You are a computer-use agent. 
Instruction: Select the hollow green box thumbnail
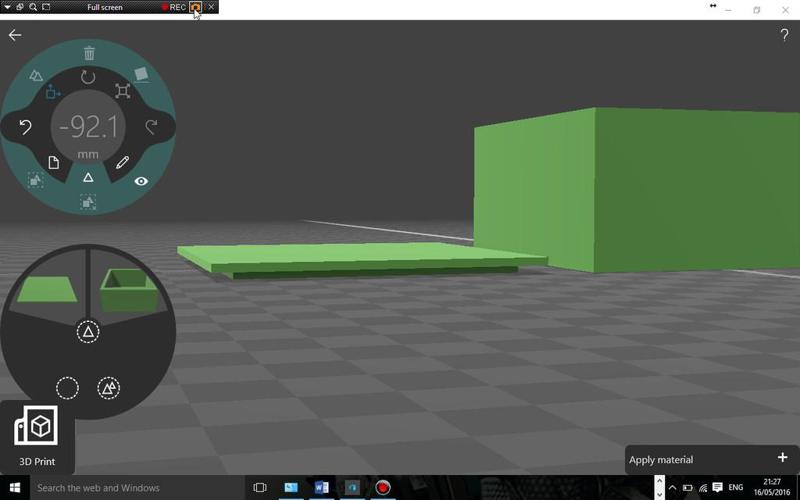129,290
